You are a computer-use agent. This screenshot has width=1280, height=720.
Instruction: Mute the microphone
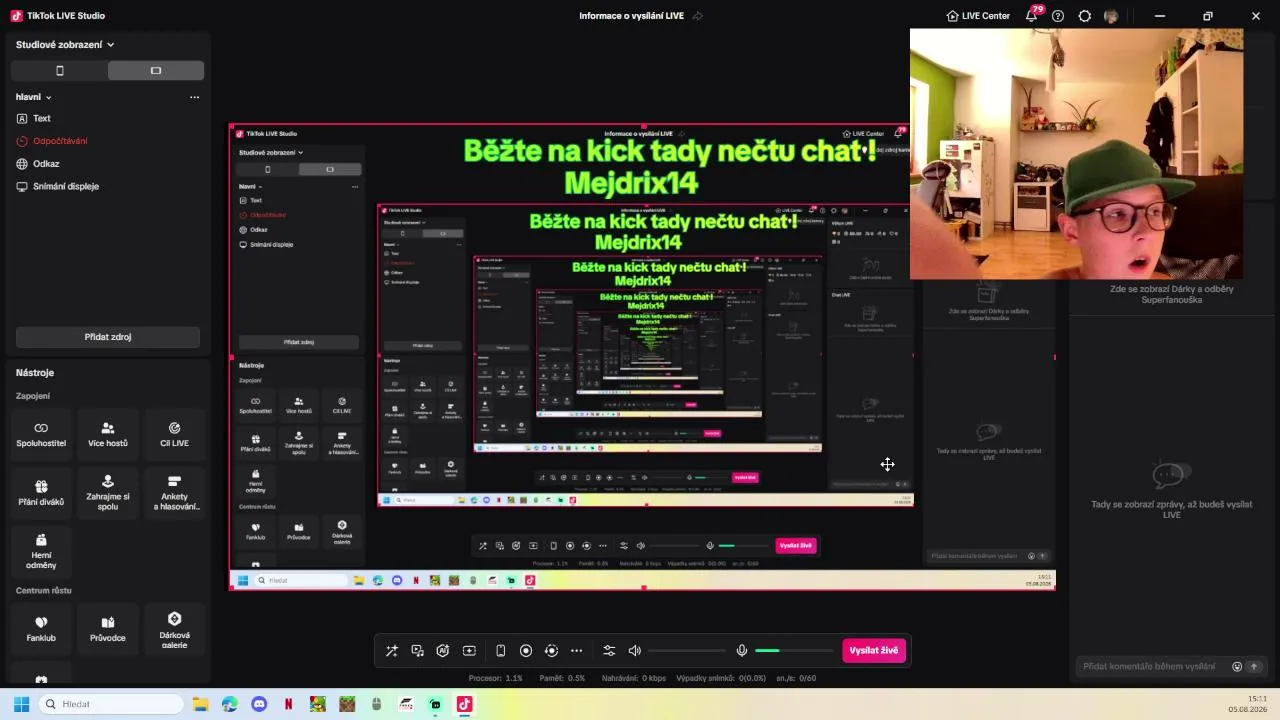[742, 651]
